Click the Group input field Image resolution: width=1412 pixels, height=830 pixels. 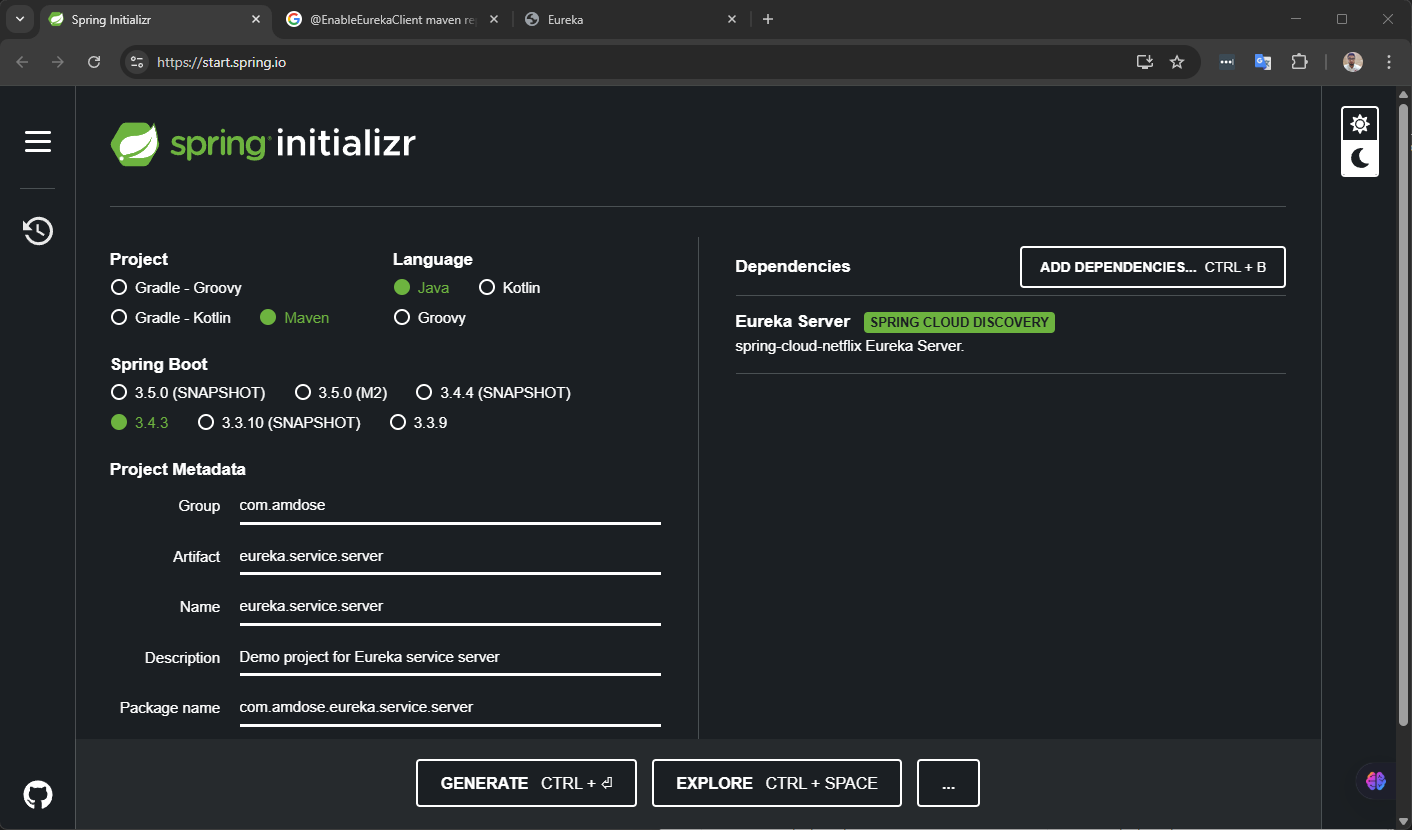tap(450, 506)
